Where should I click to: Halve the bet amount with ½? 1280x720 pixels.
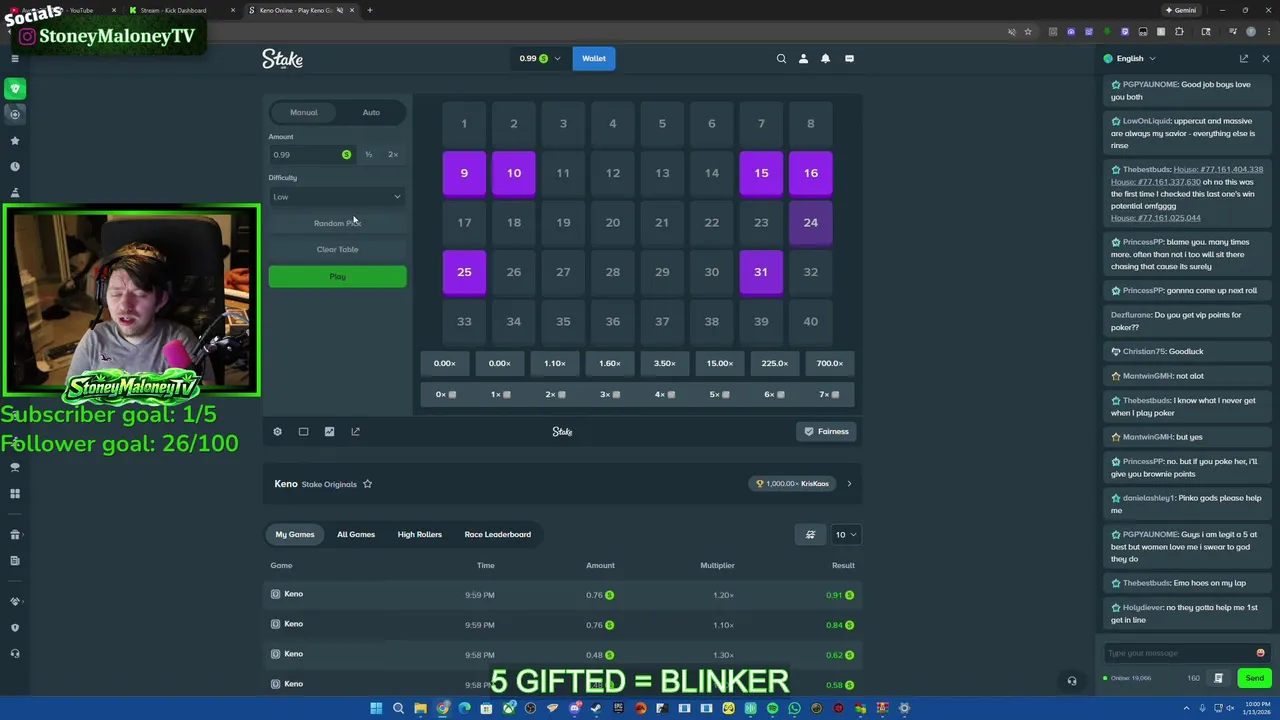368,155
